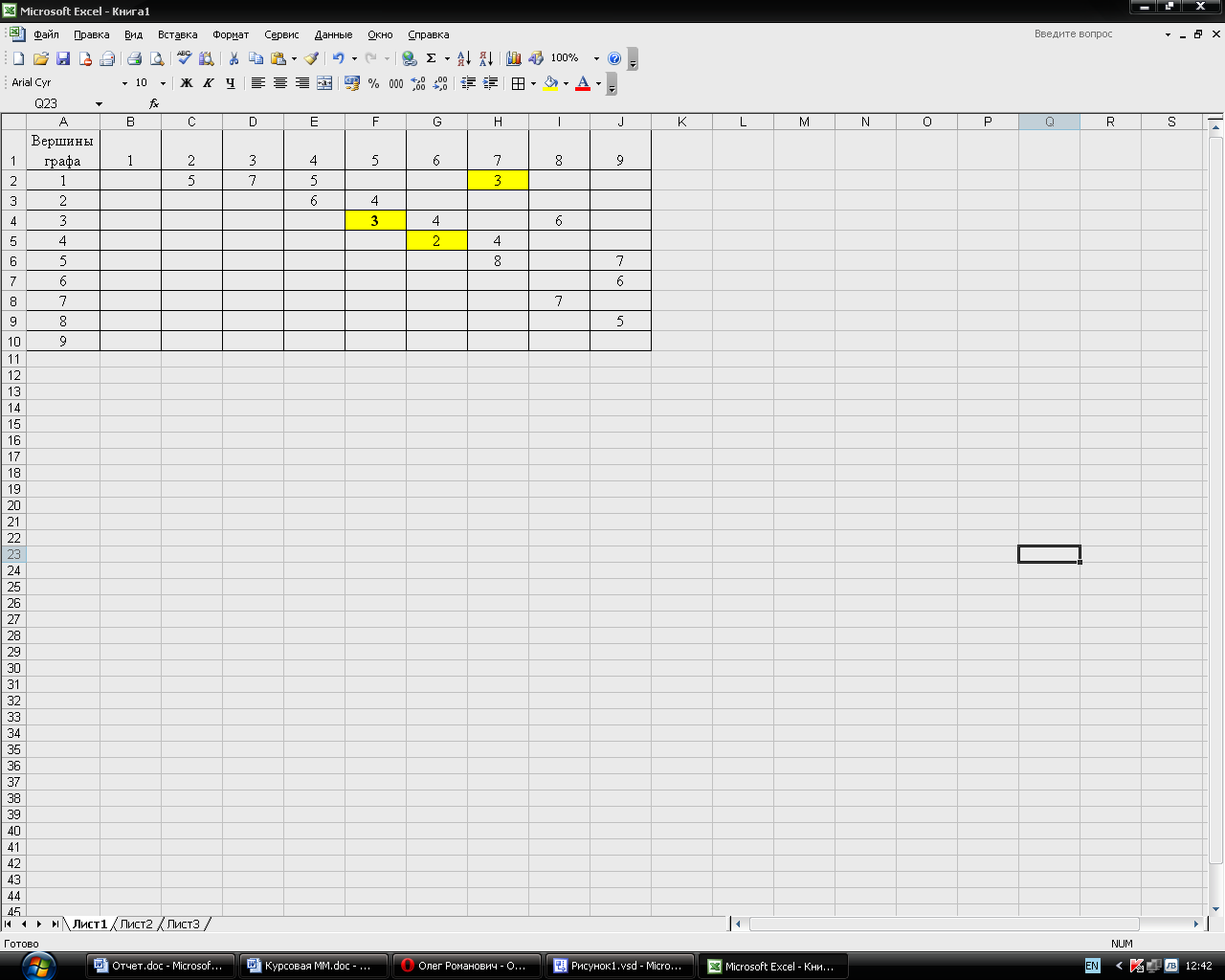Toggle underline Ч formatting
The image size is (1225, 980).
tap(231, 83)
